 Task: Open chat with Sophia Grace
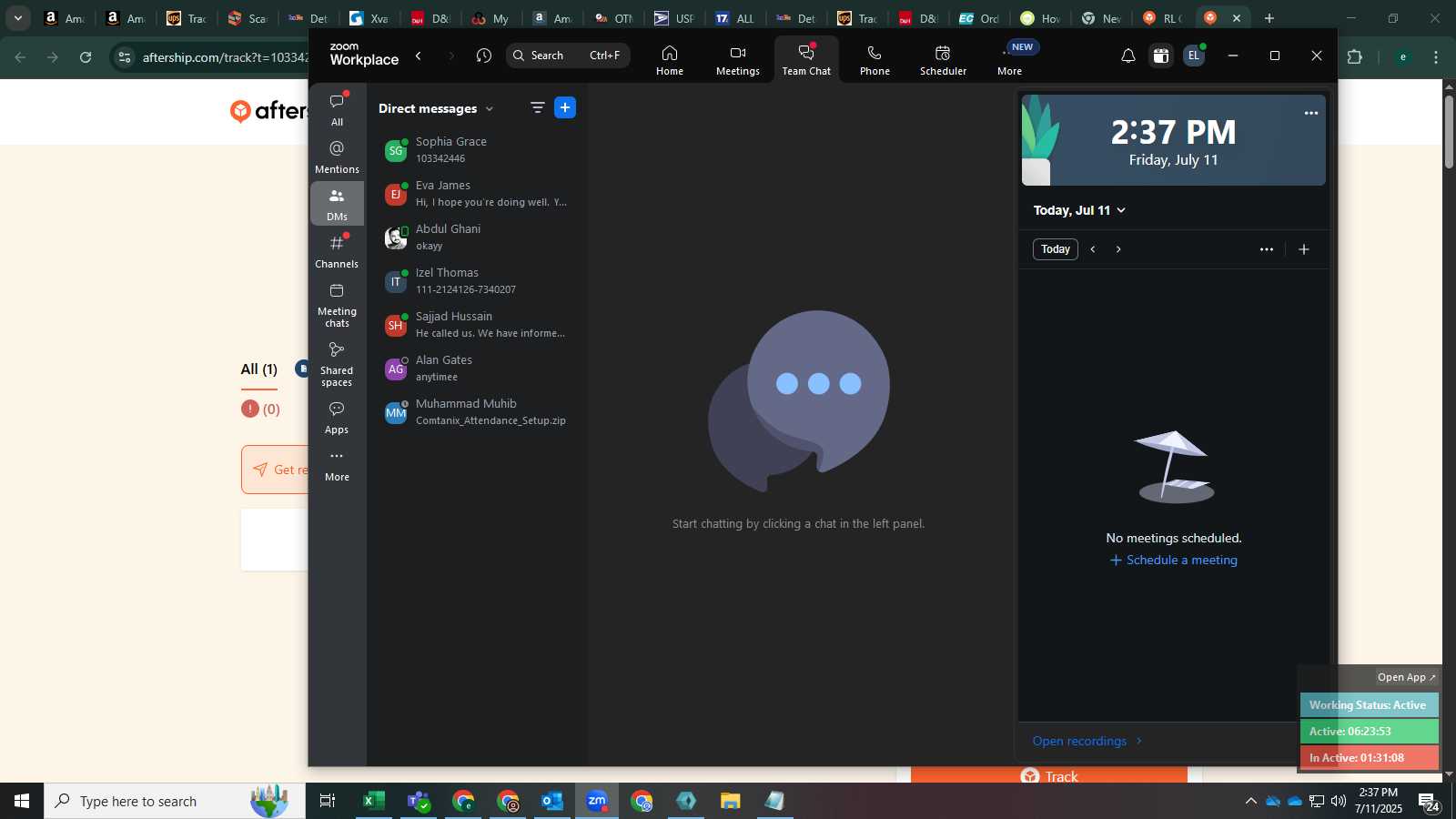click(477, 149)
